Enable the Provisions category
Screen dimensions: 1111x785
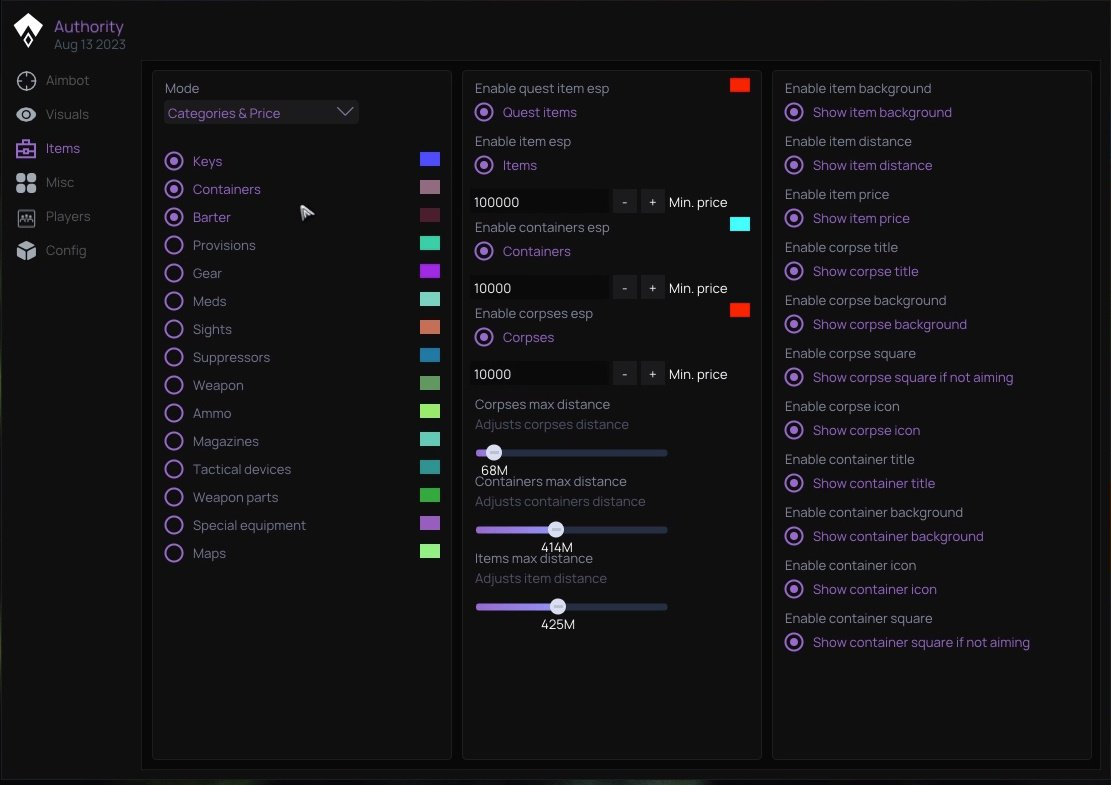click(174, 245)
